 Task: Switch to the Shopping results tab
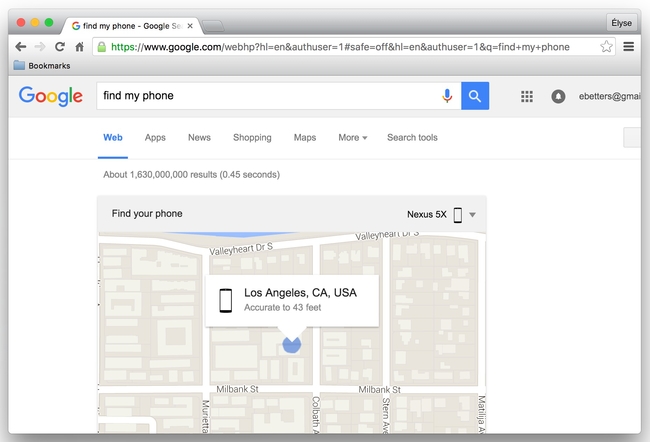252,138
